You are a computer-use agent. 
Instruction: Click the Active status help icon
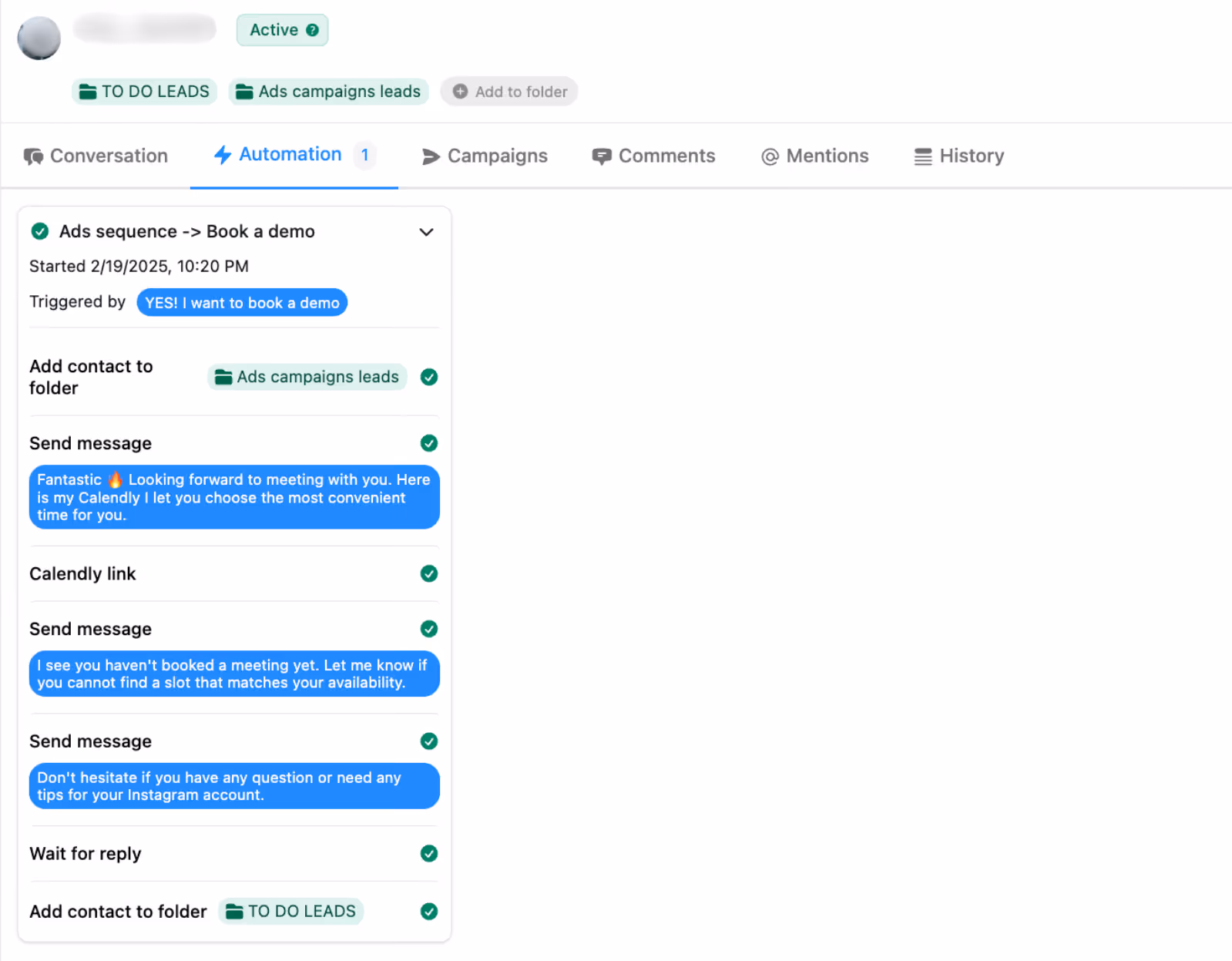(312, 30)
